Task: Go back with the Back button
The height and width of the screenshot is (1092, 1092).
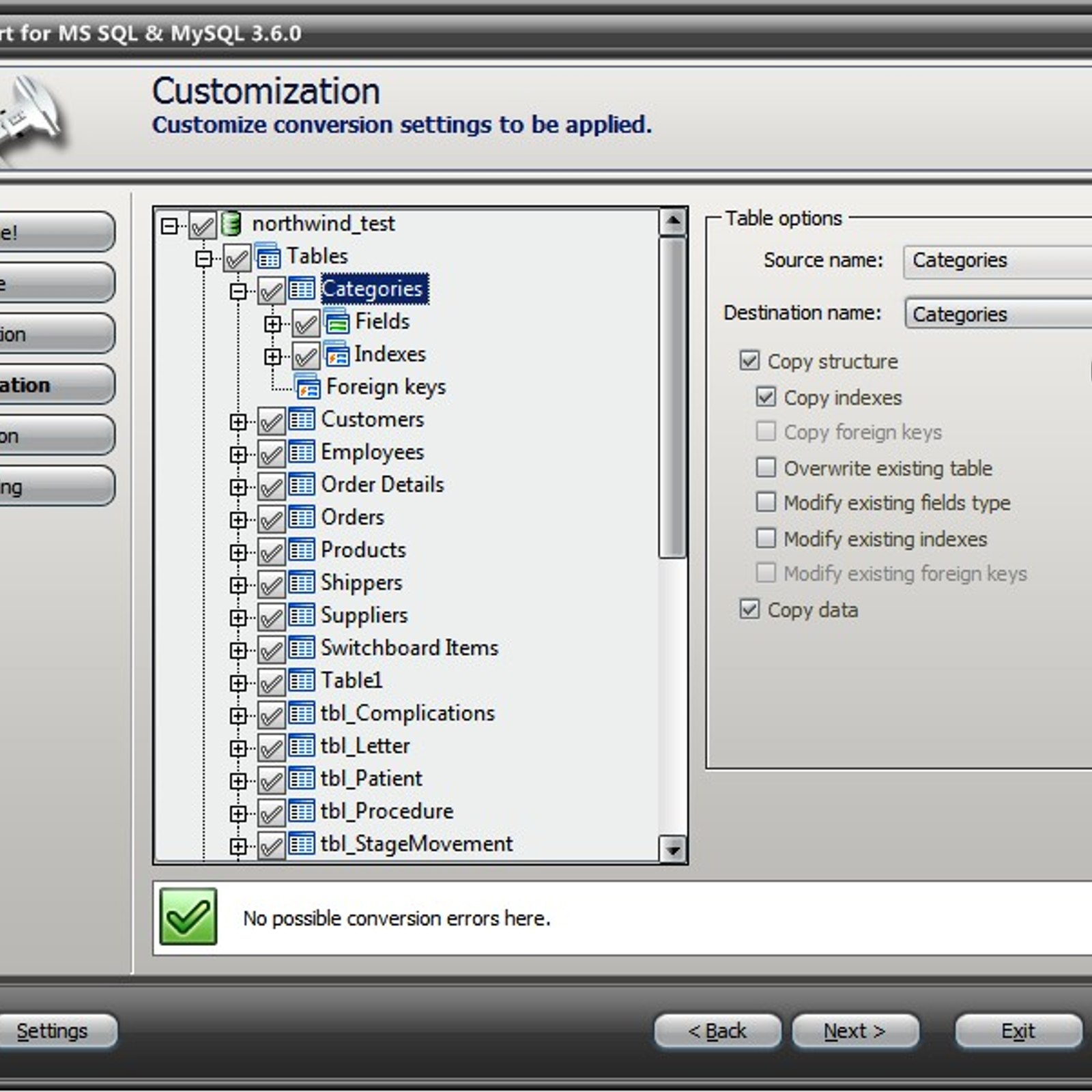Action: [717, 1031]
